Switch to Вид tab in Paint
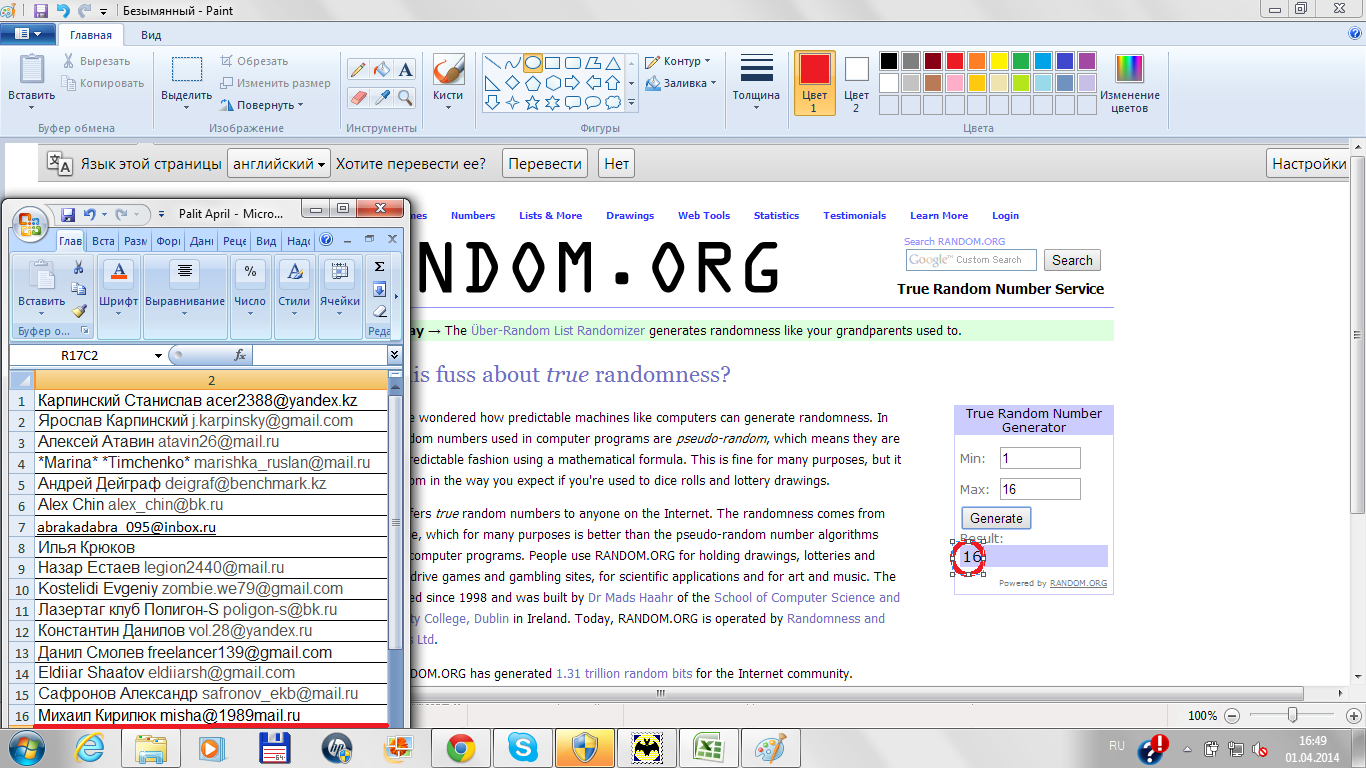 [151, 35]
